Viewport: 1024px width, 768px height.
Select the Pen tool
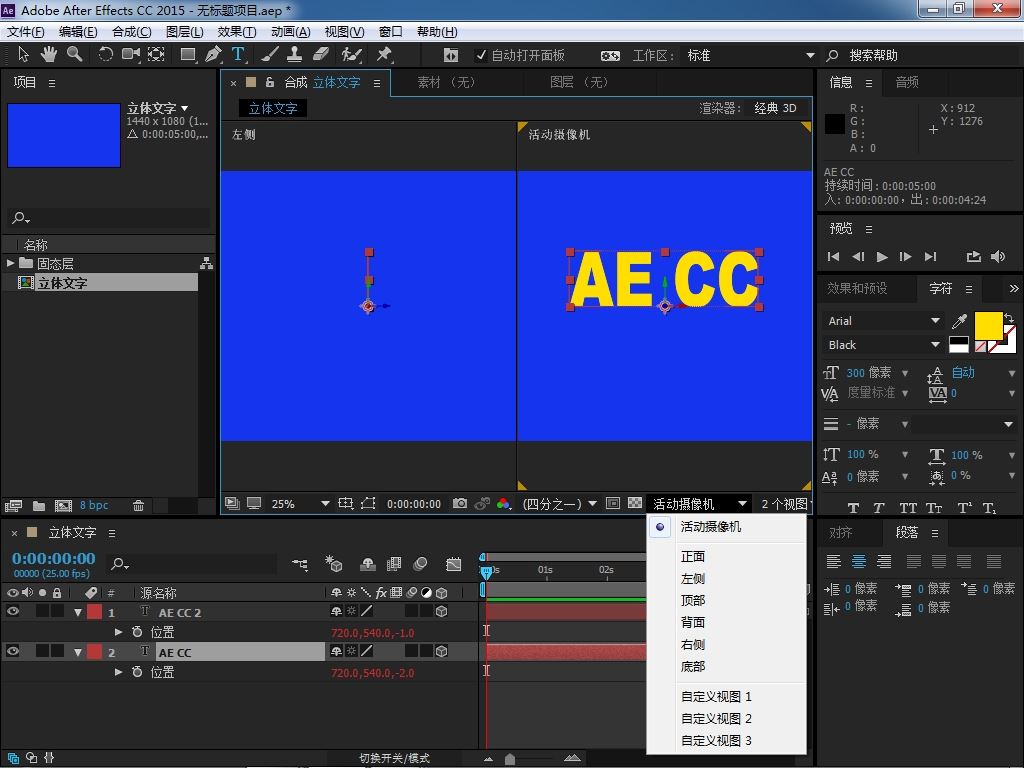pos(213,55)
